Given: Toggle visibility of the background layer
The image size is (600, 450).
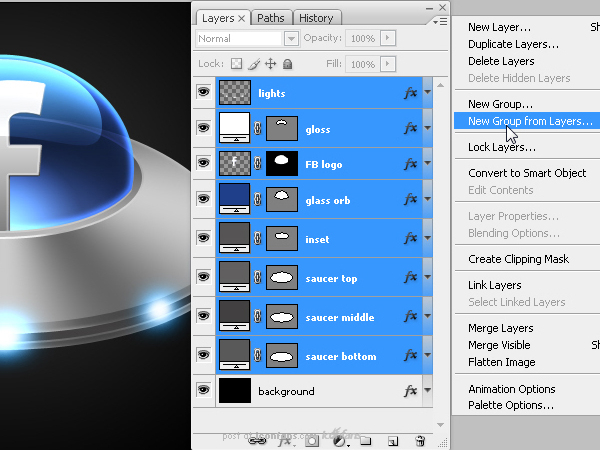Looking at the screenshot, I should pyautogui.click(x=204, y=390).
